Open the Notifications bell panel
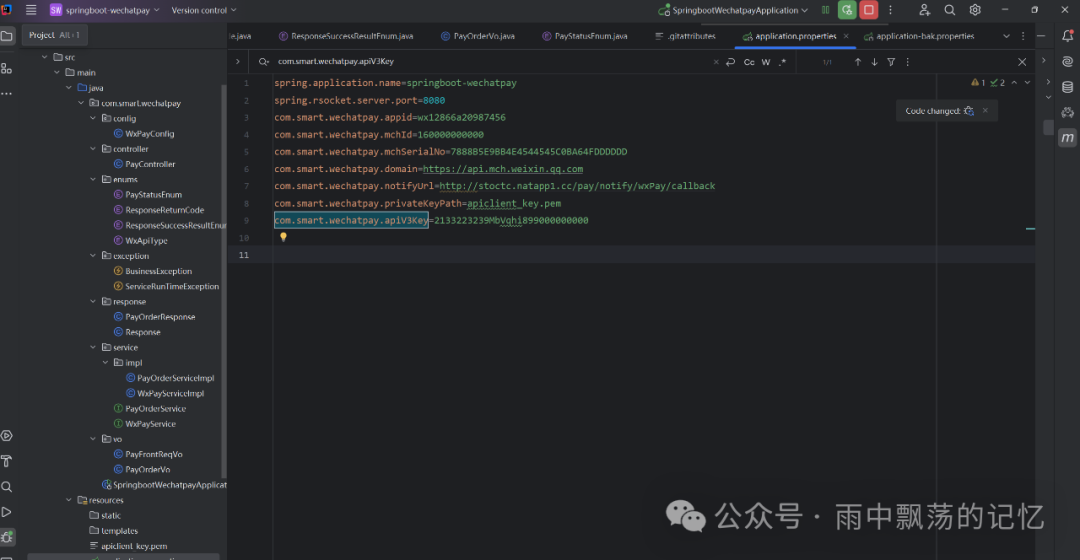 [1067, 36]
